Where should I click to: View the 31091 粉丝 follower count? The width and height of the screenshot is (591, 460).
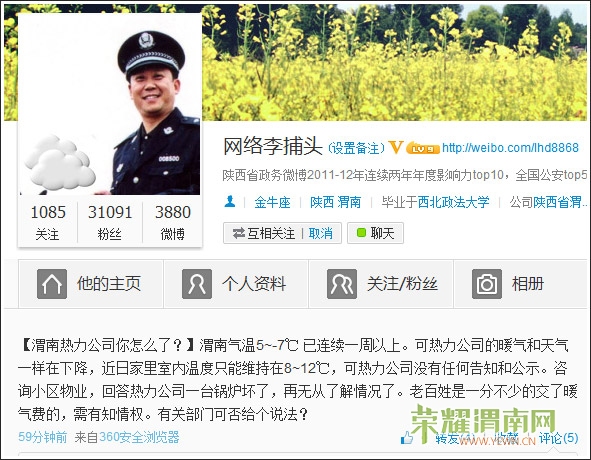[110, 222]
